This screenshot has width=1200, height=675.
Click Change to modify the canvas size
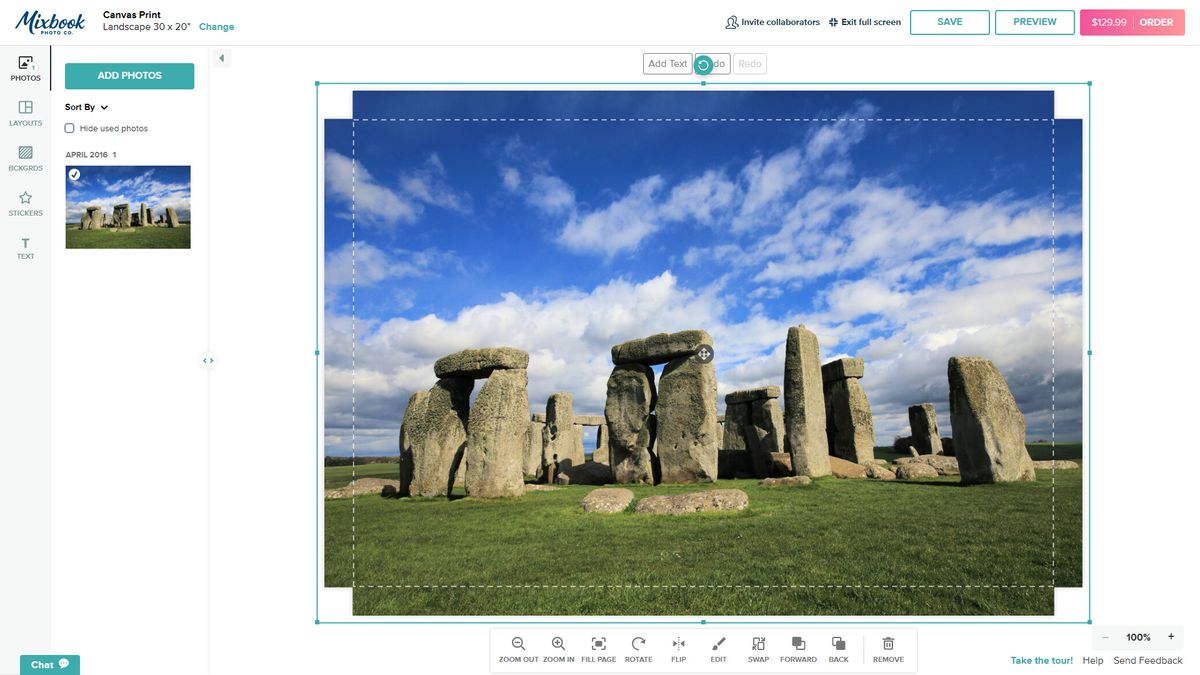click(x=216, y=26)
